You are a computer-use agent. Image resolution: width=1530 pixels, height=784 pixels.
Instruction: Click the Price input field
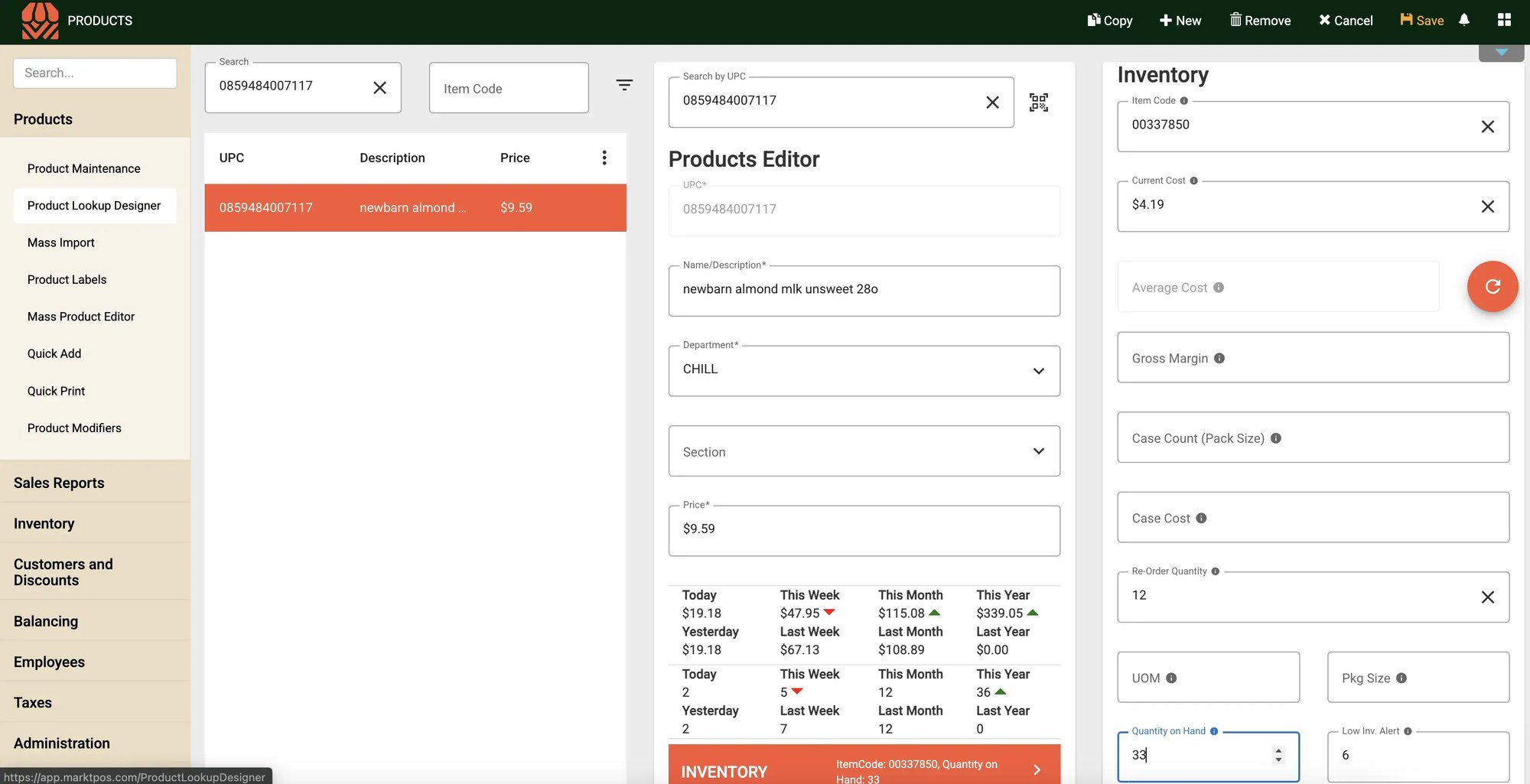[x=864, y=530]
